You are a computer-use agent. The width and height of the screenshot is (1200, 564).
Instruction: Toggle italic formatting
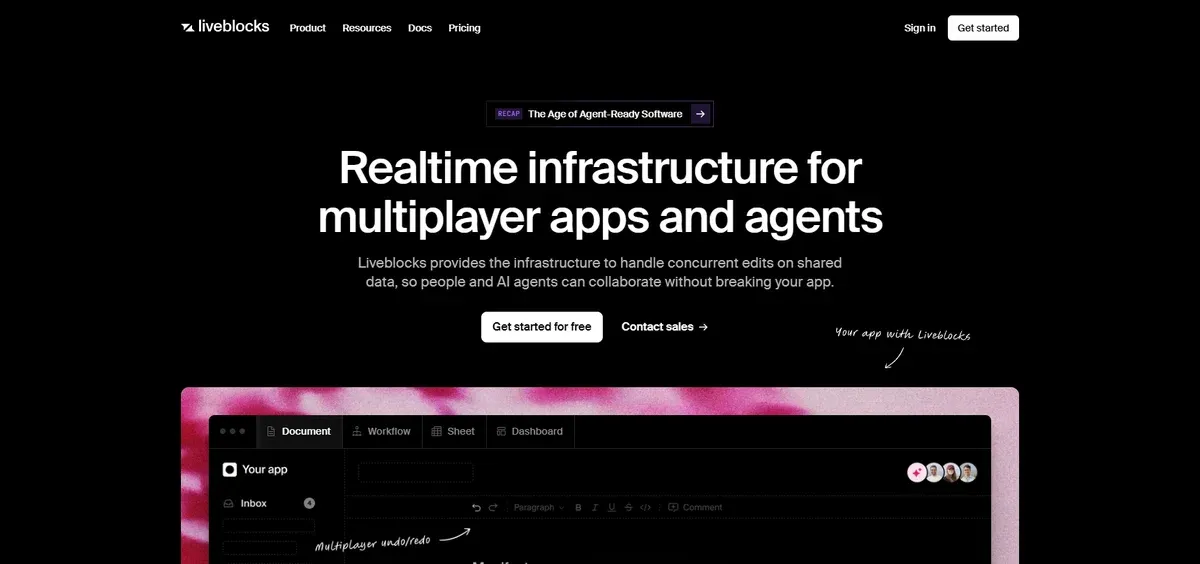pyautogui.click(x=595, y=507)
